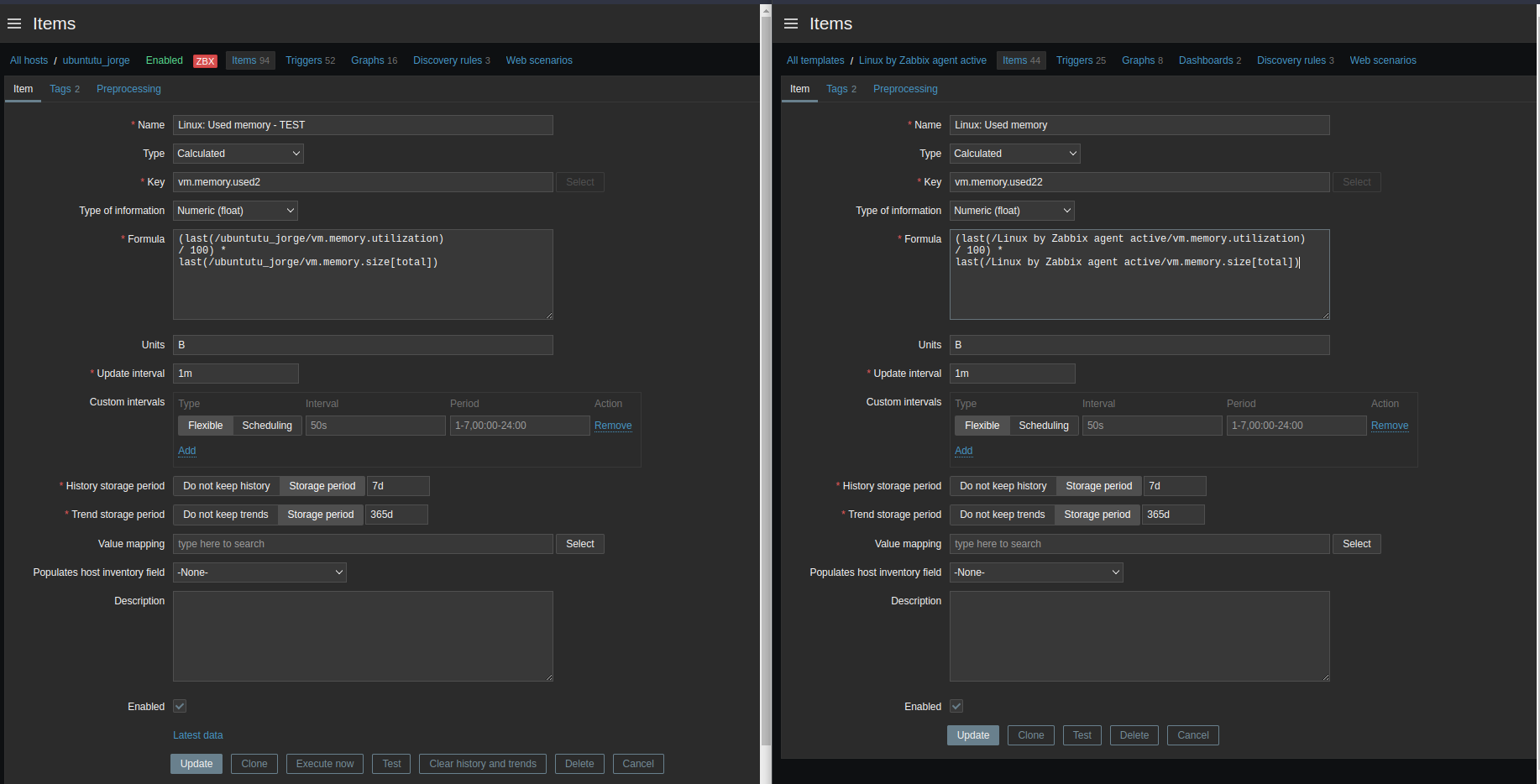Open the hamburger menu in the right Items panel
The width and height of the screenshot is (1540, 784).
(x=791, y=24)
